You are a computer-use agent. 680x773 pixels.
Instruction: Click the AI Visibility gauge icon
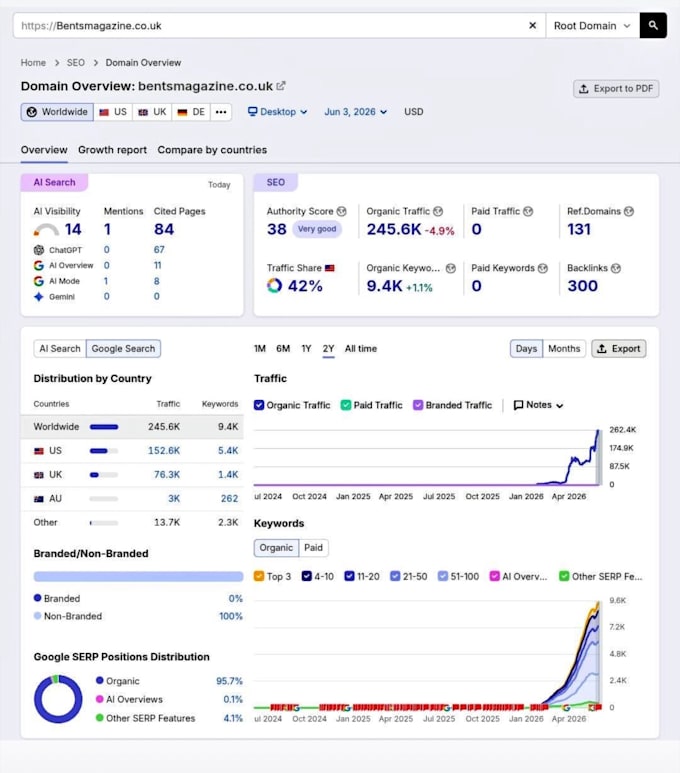[x=46, y=230]
